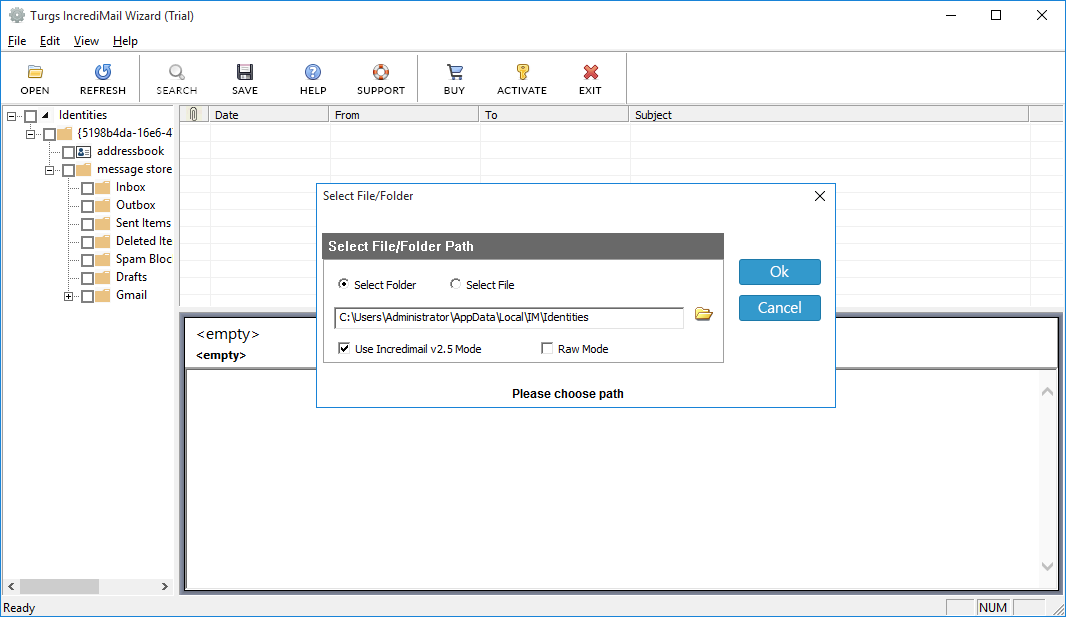
Task: Select the Gmail tree label
Action: [x=131, y=295]
